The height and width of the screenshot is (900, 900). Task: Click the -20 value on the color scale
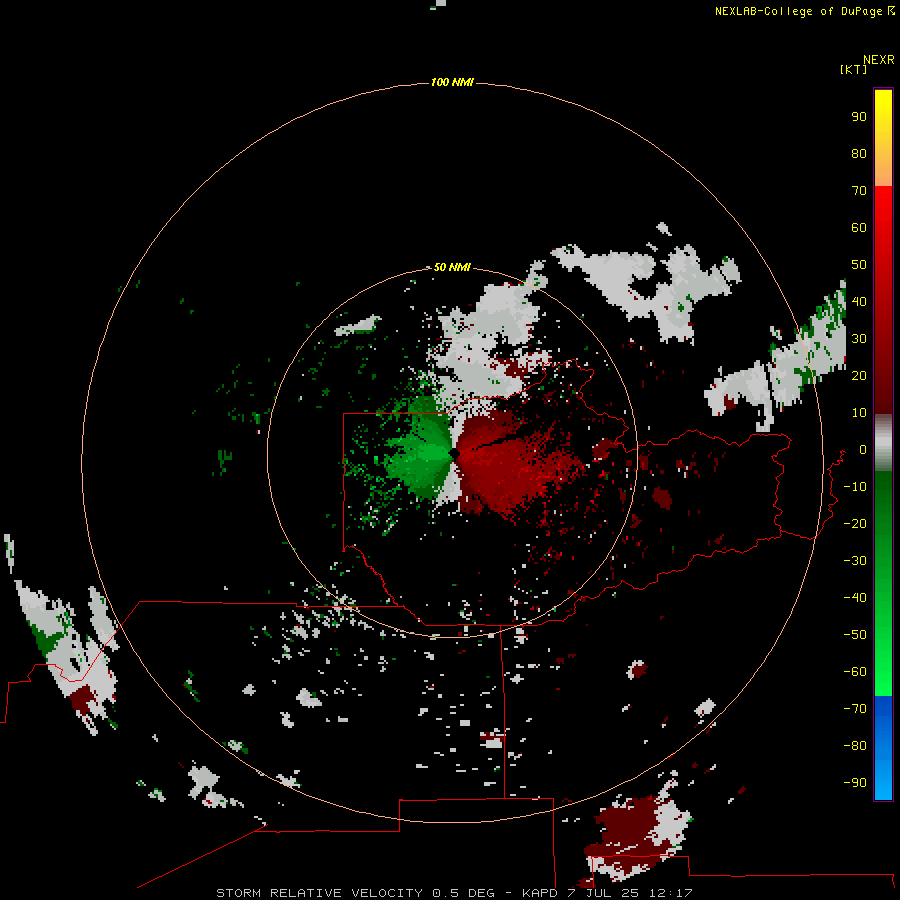pos(855,523)
